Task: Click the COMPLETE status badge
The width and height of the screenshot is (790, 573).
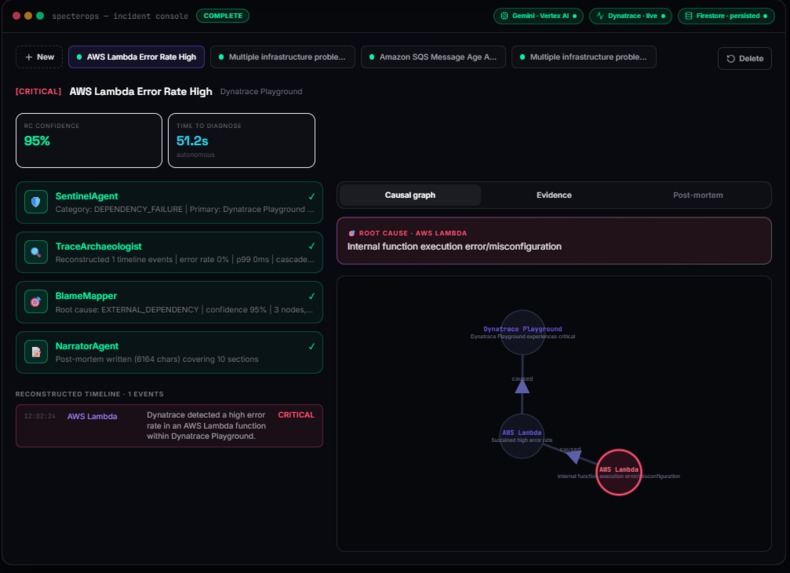Action: click(223, 16)
